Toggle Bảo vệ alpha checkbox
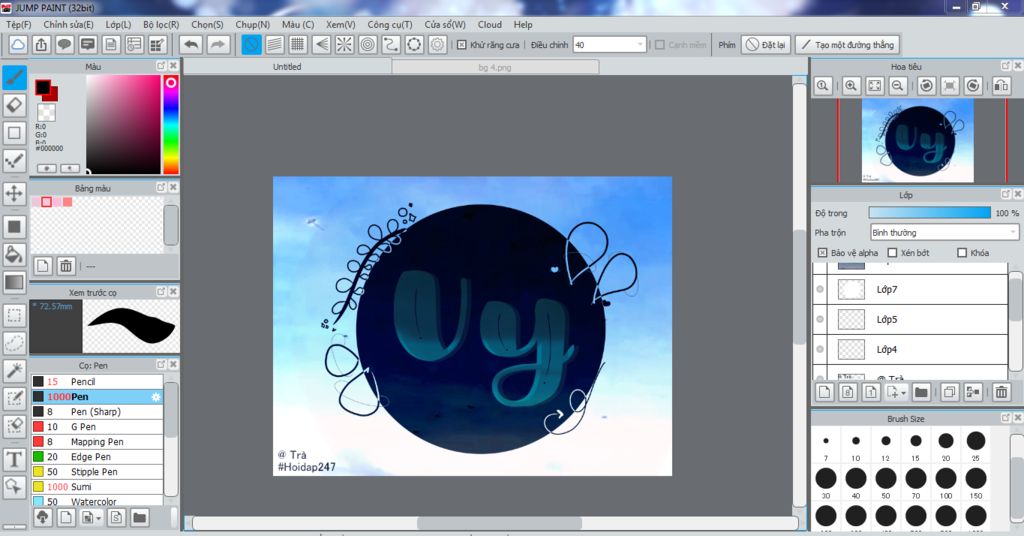This screenshot has width=1024, height=536. [x=822, y=253]
